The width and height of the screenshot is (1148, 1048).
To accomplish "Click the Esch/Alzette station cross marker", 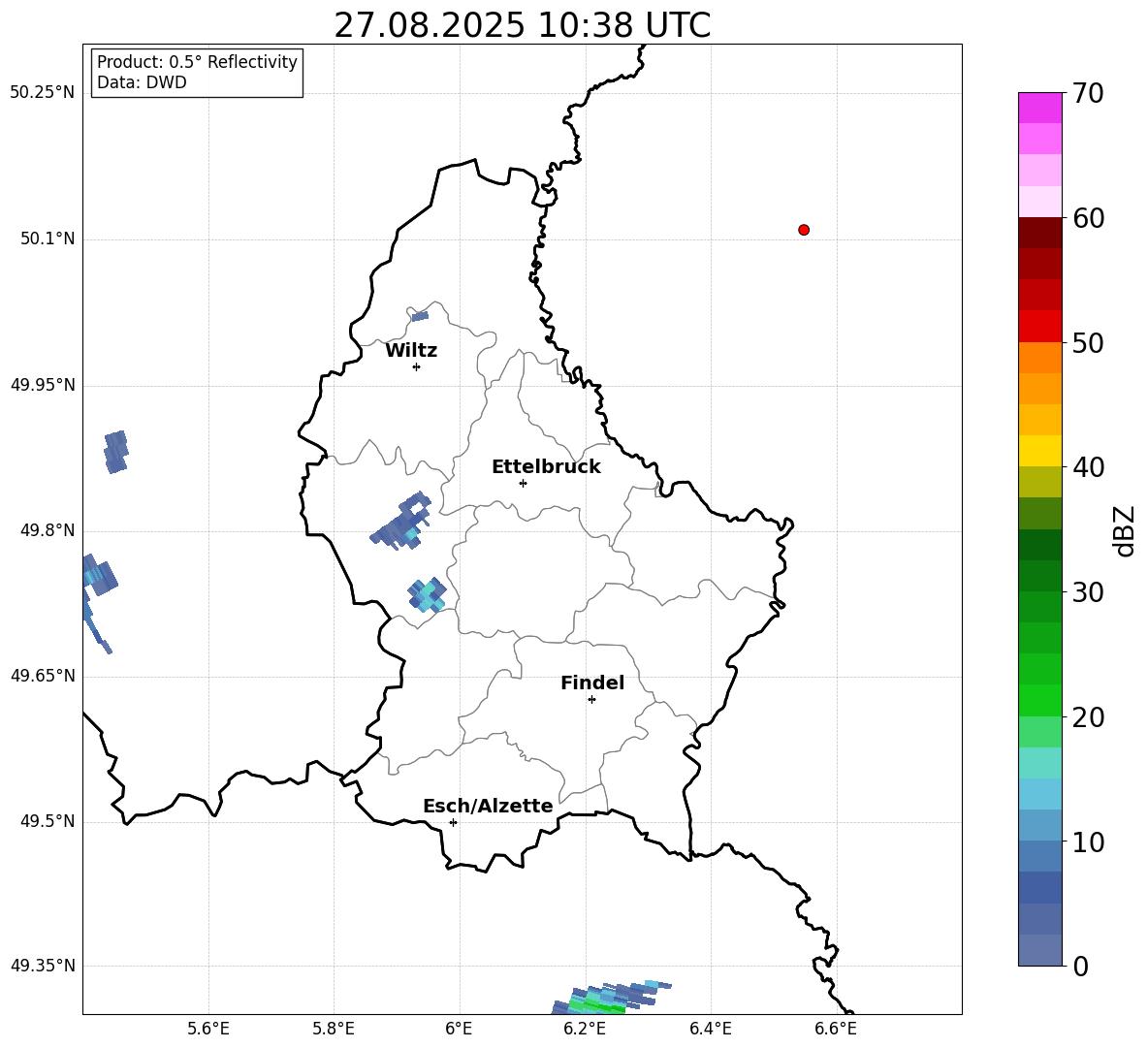I will 453,822.
